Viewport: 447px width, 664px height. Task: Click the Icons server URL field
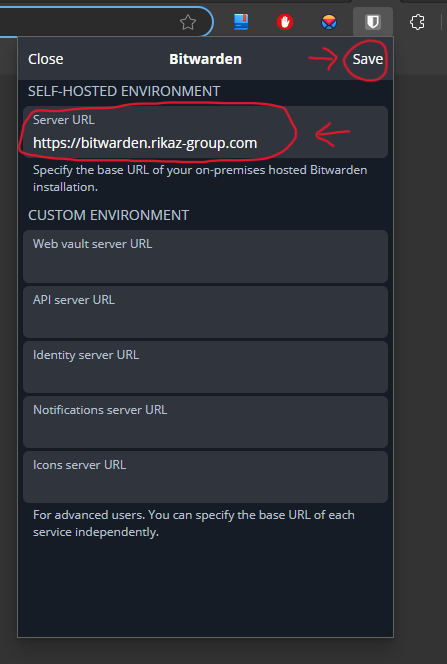coord(205,477)
